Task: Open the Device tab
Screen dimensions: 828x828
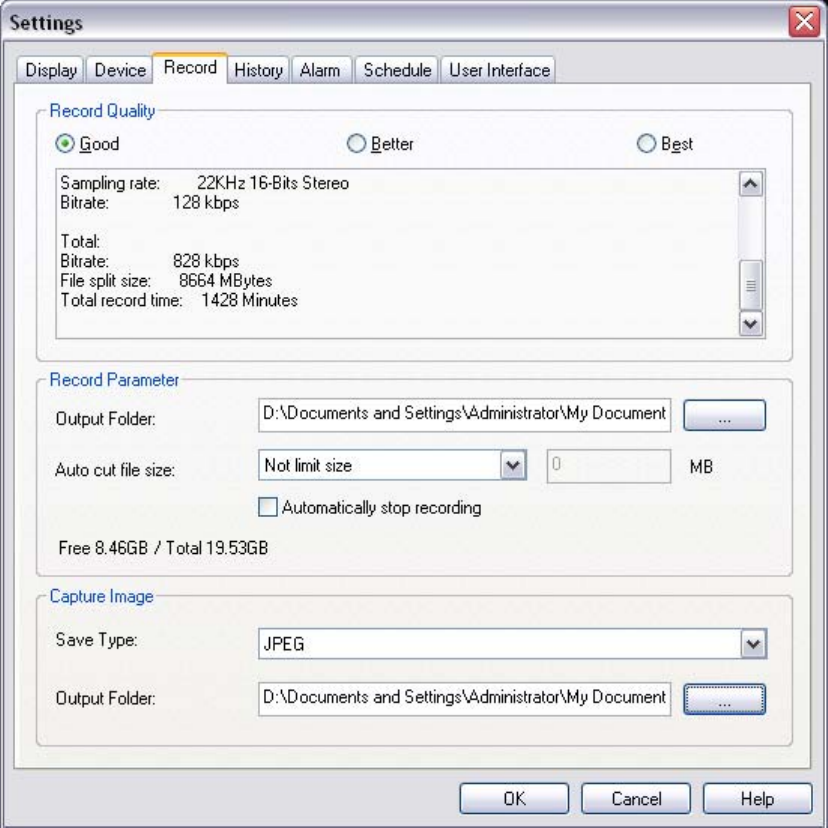Action: [120, 70]
